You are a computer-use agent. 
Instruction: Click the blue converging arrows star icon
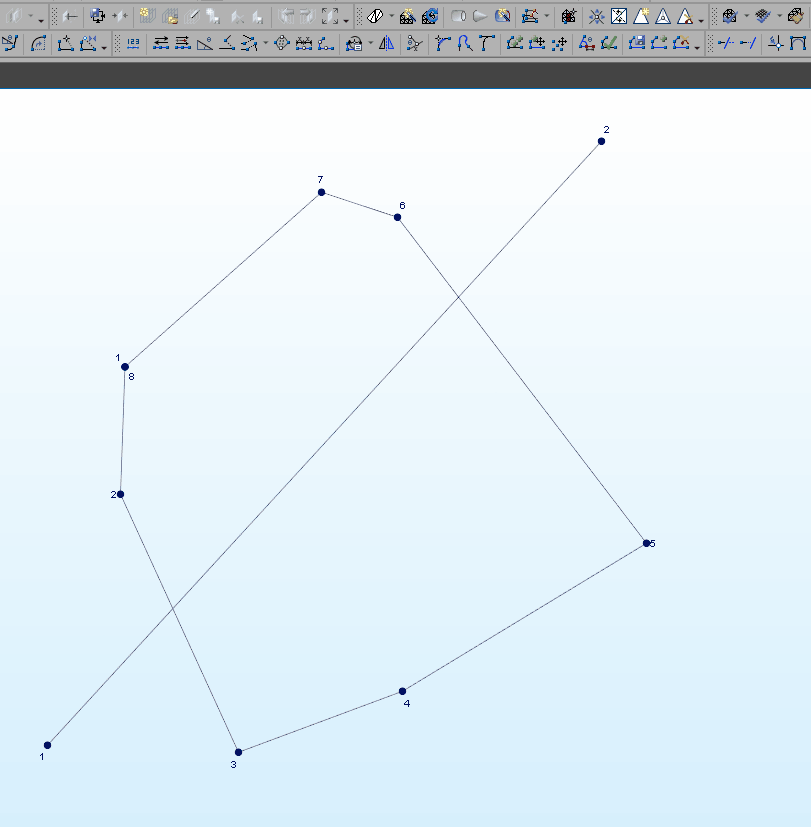point(596,16)
